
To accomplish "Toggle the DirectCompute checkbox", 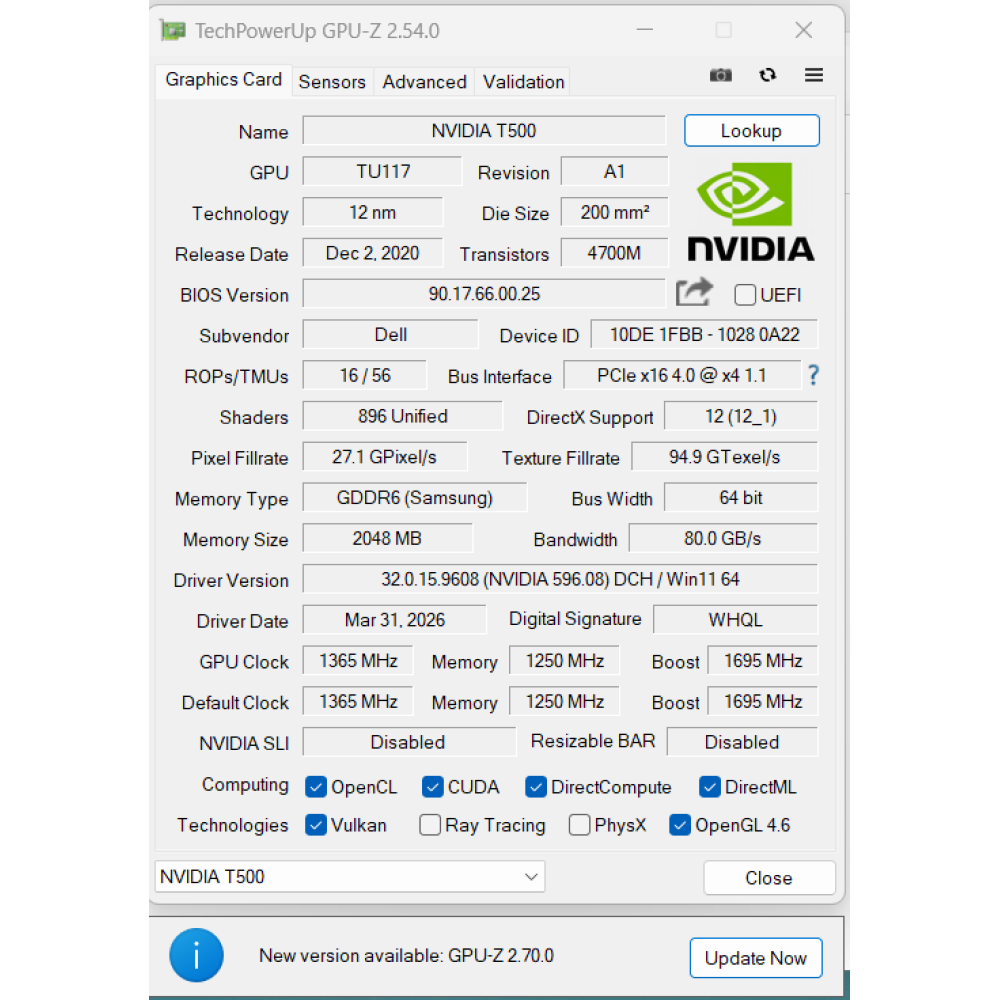I will [536, 787].
